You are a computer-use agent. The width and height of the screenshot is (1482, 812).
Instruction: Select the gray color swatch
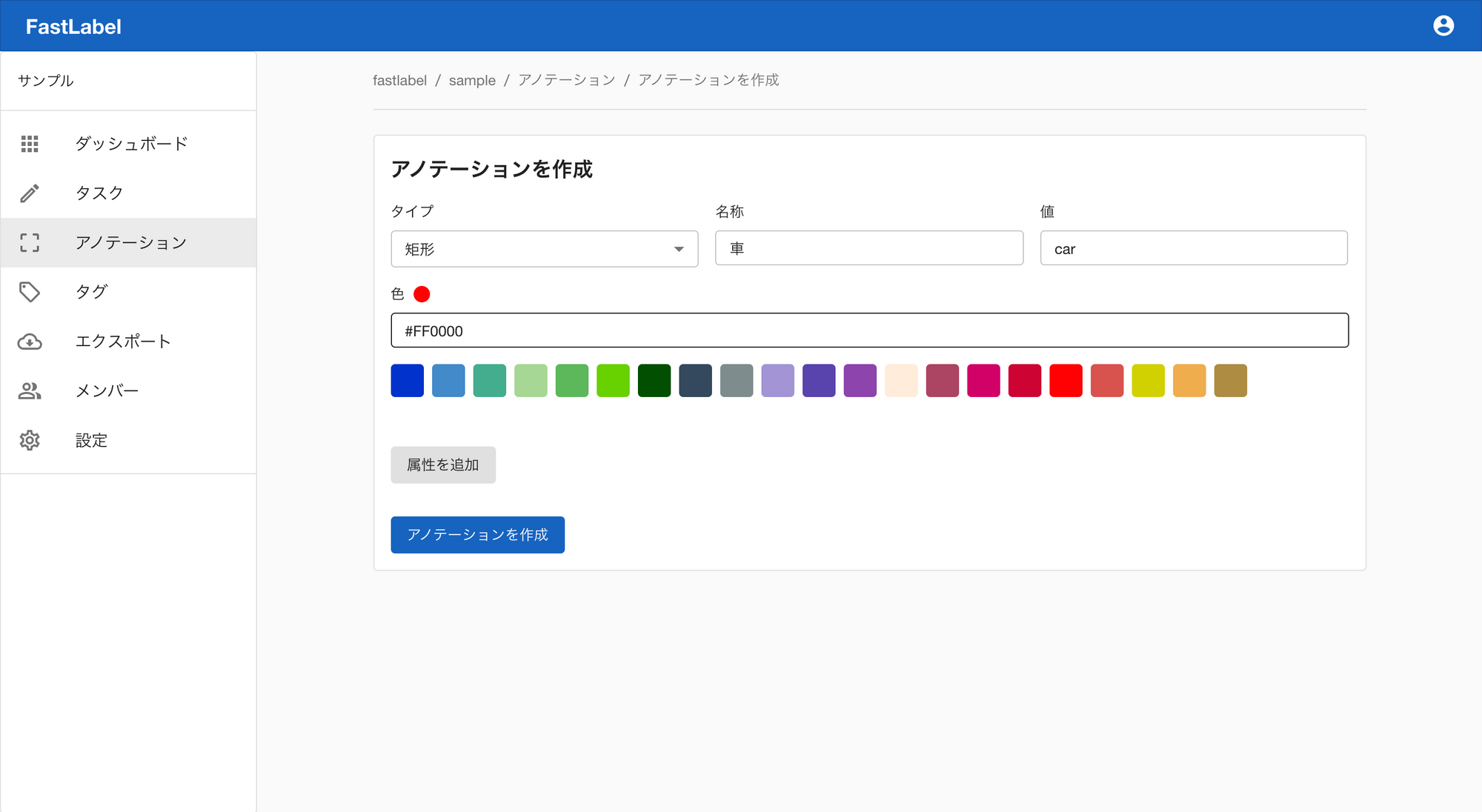point(737,381)
